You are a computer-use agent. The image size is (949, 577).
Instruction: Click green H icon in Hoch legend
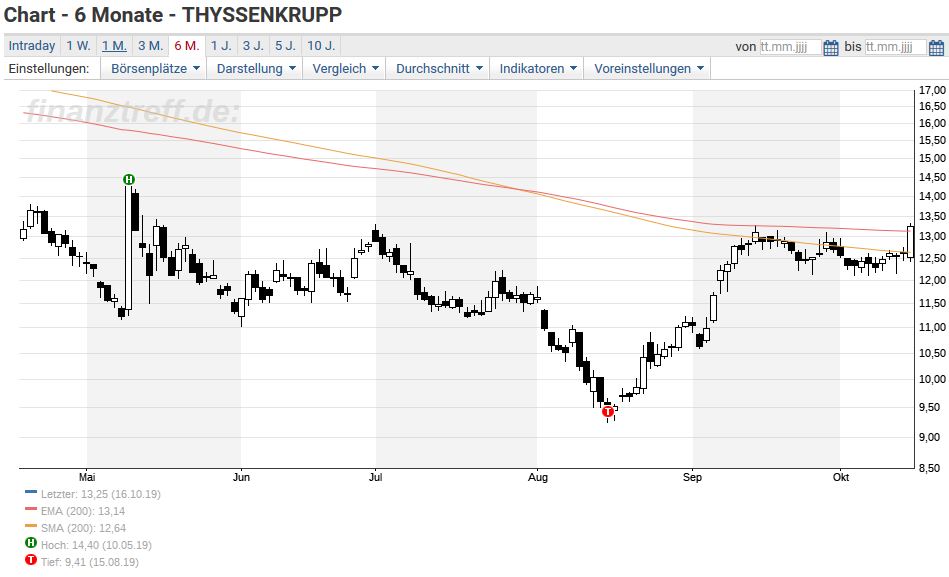pos(31,543)
